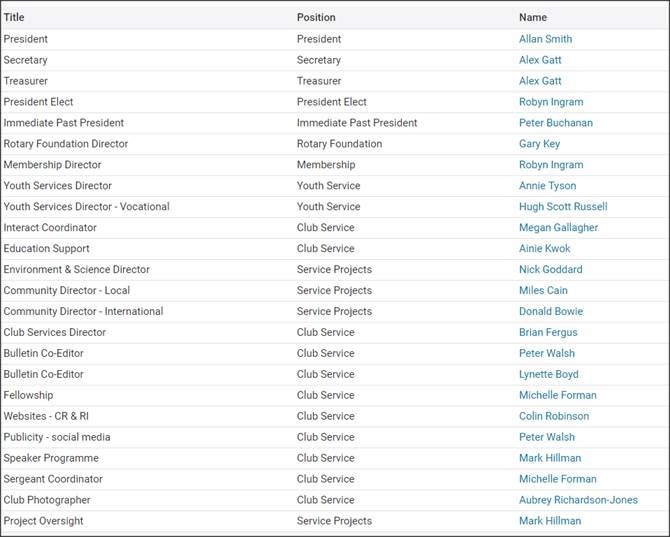Open Alex Gatt link in Treasurer row
The height and width of the screenshot is (537, 670).
point(540,81)
